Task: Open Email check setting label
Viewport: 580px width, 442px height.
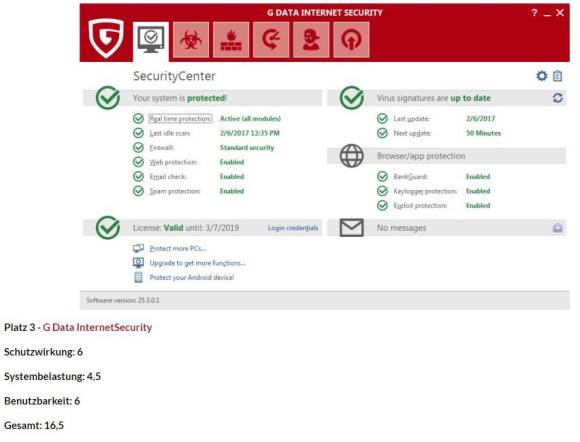Action: click(x=168, y=176)
